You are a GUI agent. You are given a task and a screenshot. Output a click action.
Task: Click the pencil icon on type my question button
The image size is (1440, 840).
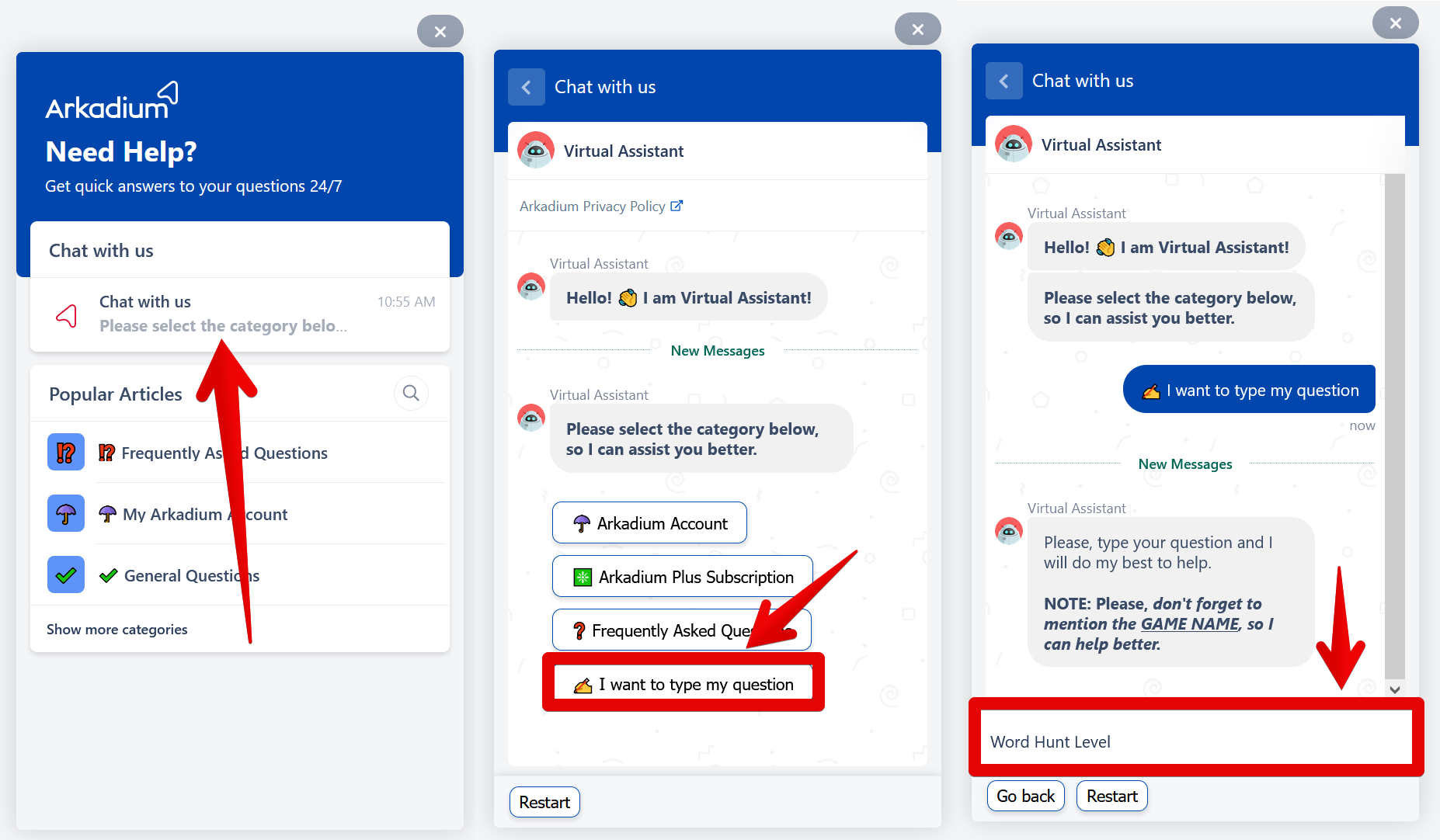pyautogui.click(x=583, y=686)
